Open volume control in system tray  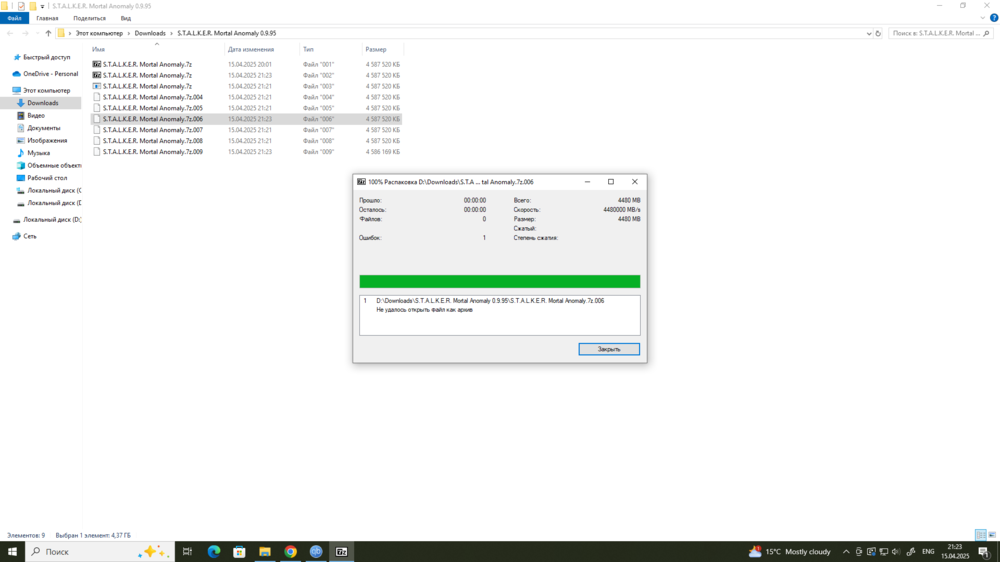896,551
